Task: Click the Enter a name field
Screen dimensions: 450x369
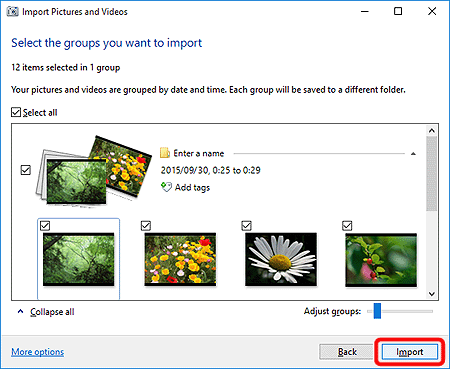Action: (x=199, y=153)
